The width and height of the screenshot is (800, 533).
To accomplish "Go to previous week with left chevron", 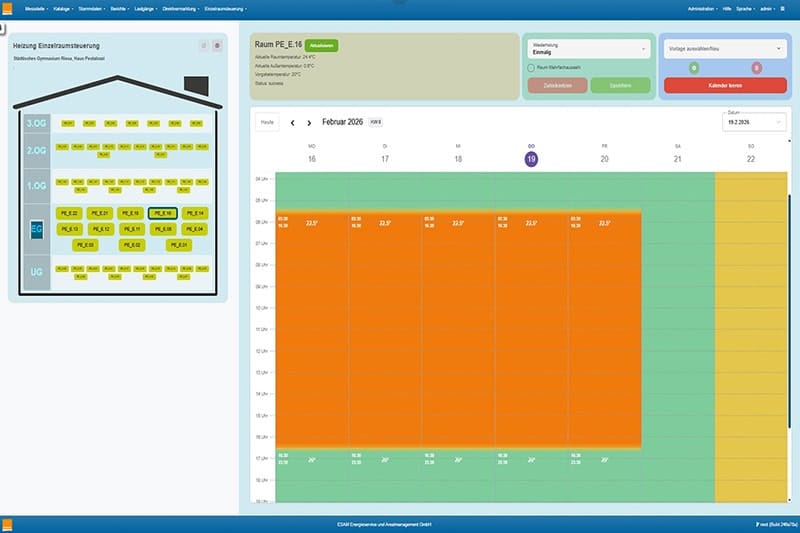I will click(x=292, y=122).
